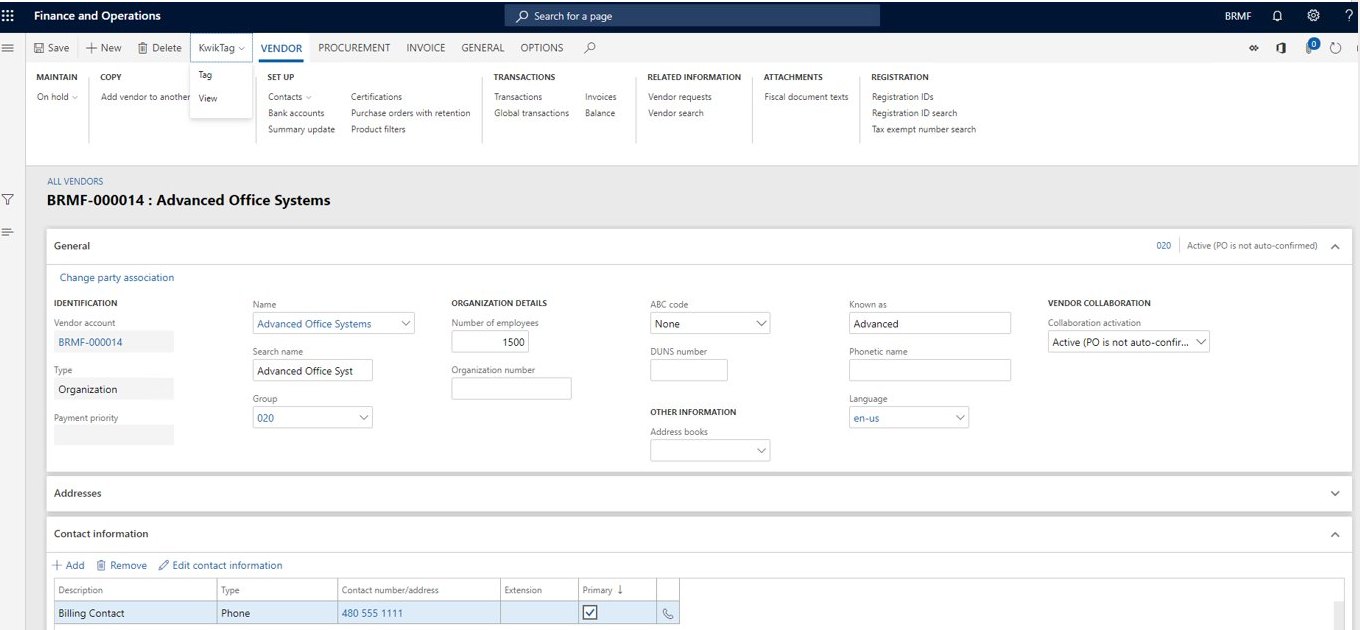1360x630 pixels.
Task: Open the BRMF-000014 vendor account link
Action: coord(90,342)
